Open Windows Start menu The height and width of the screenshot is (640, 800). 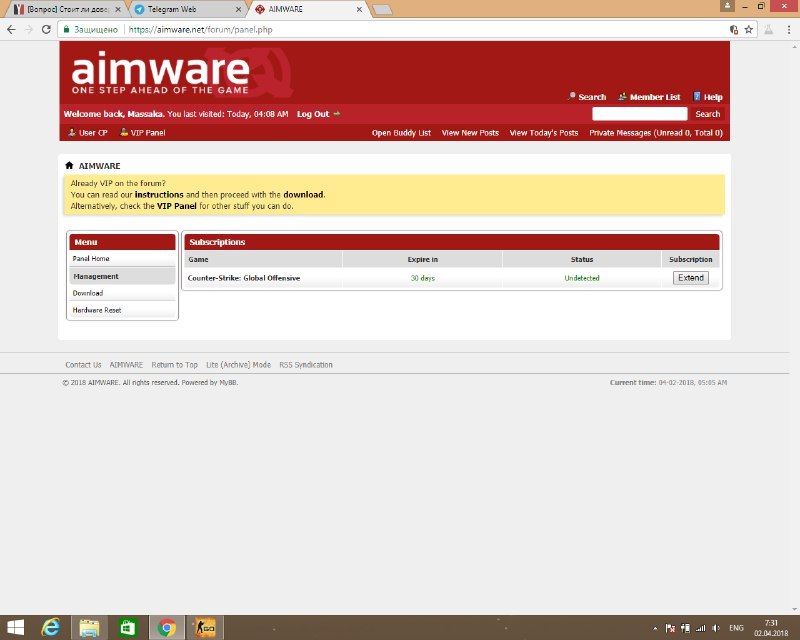[16, 628]
